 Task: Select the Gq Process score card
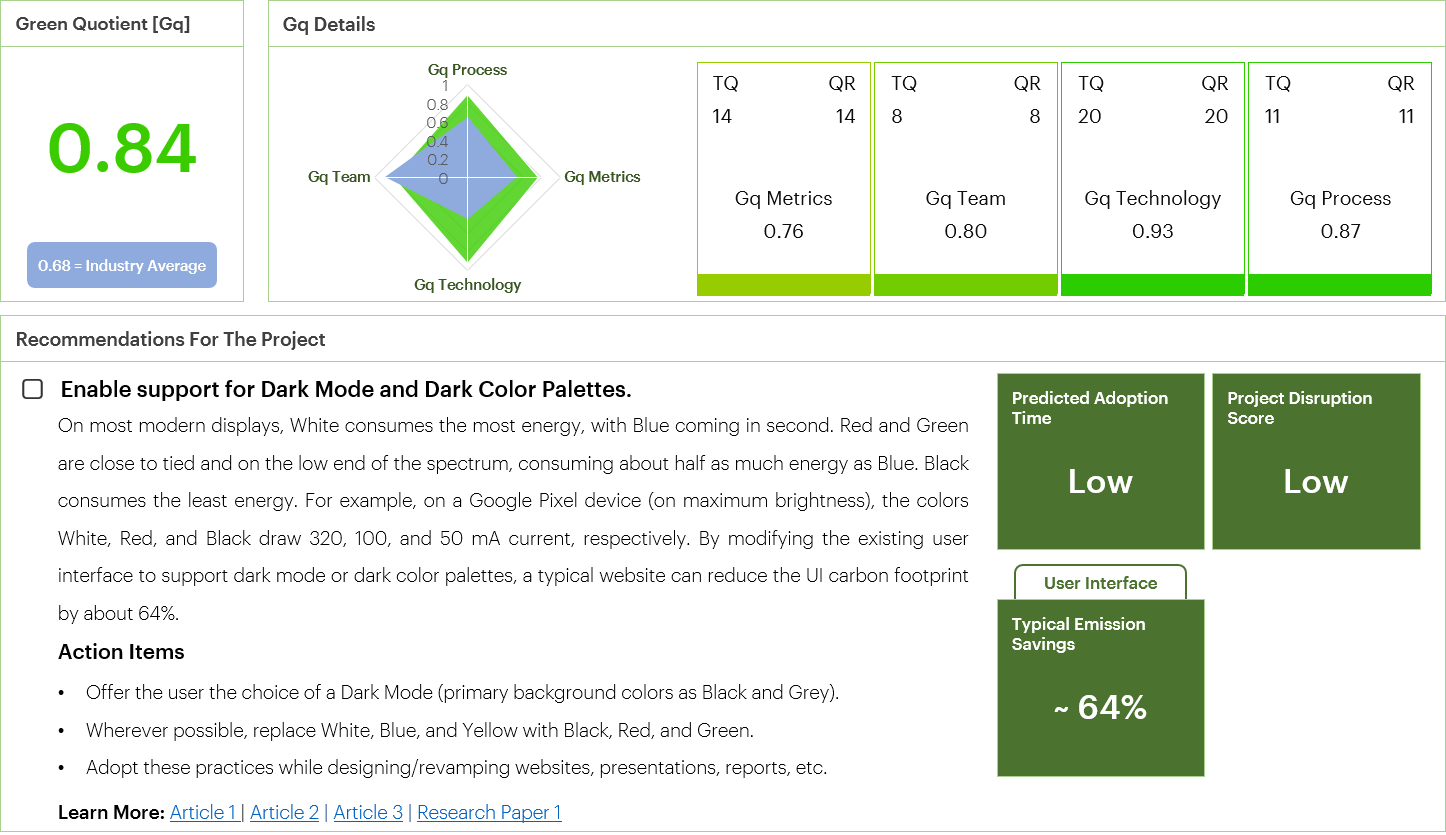pyautogui.click(x=1340, y=170)
